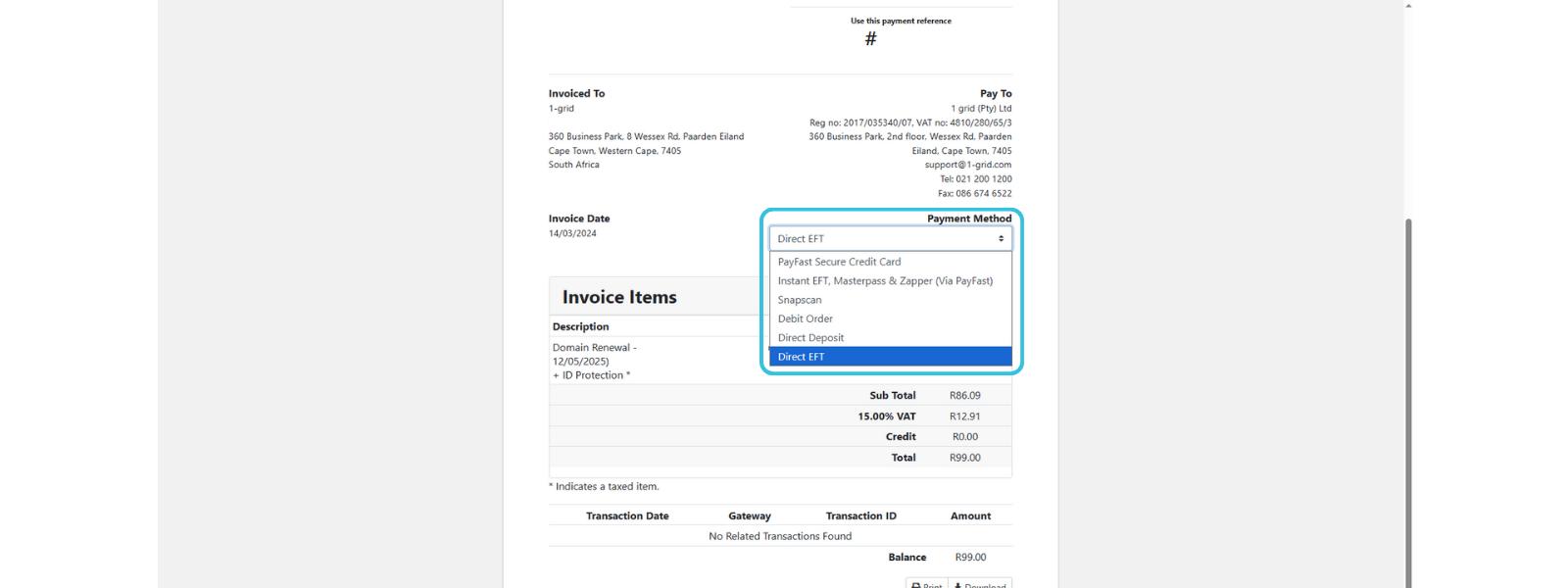The height and width of the screenshot is (588, 1568).
Task: Select PayFast Secure Credit Card option
Action: (839, 262)
